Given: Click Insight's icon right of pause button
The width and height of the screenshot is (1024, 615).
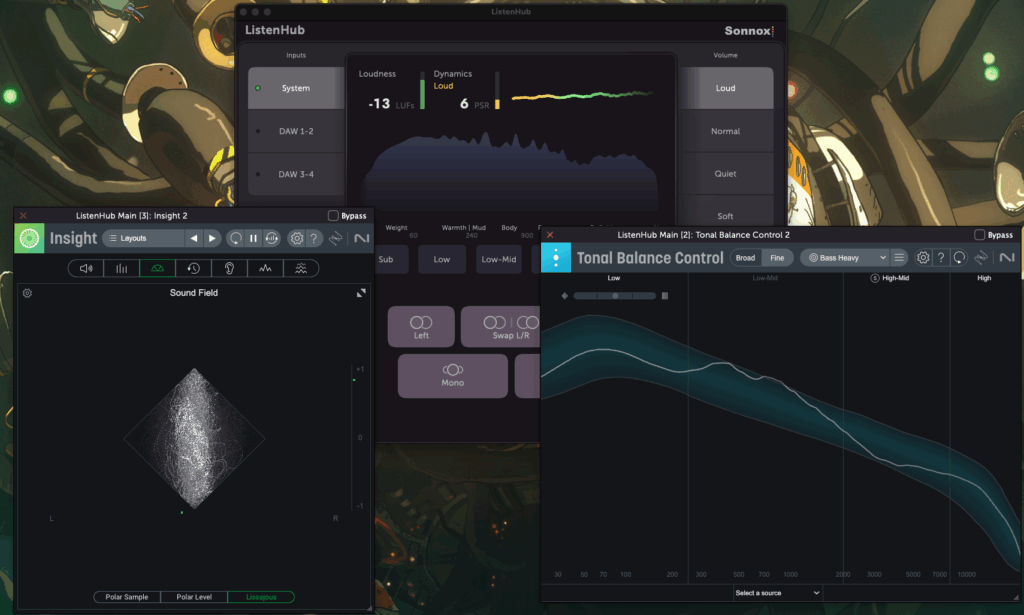Looking at the screenshot, I should click(272, 238).
